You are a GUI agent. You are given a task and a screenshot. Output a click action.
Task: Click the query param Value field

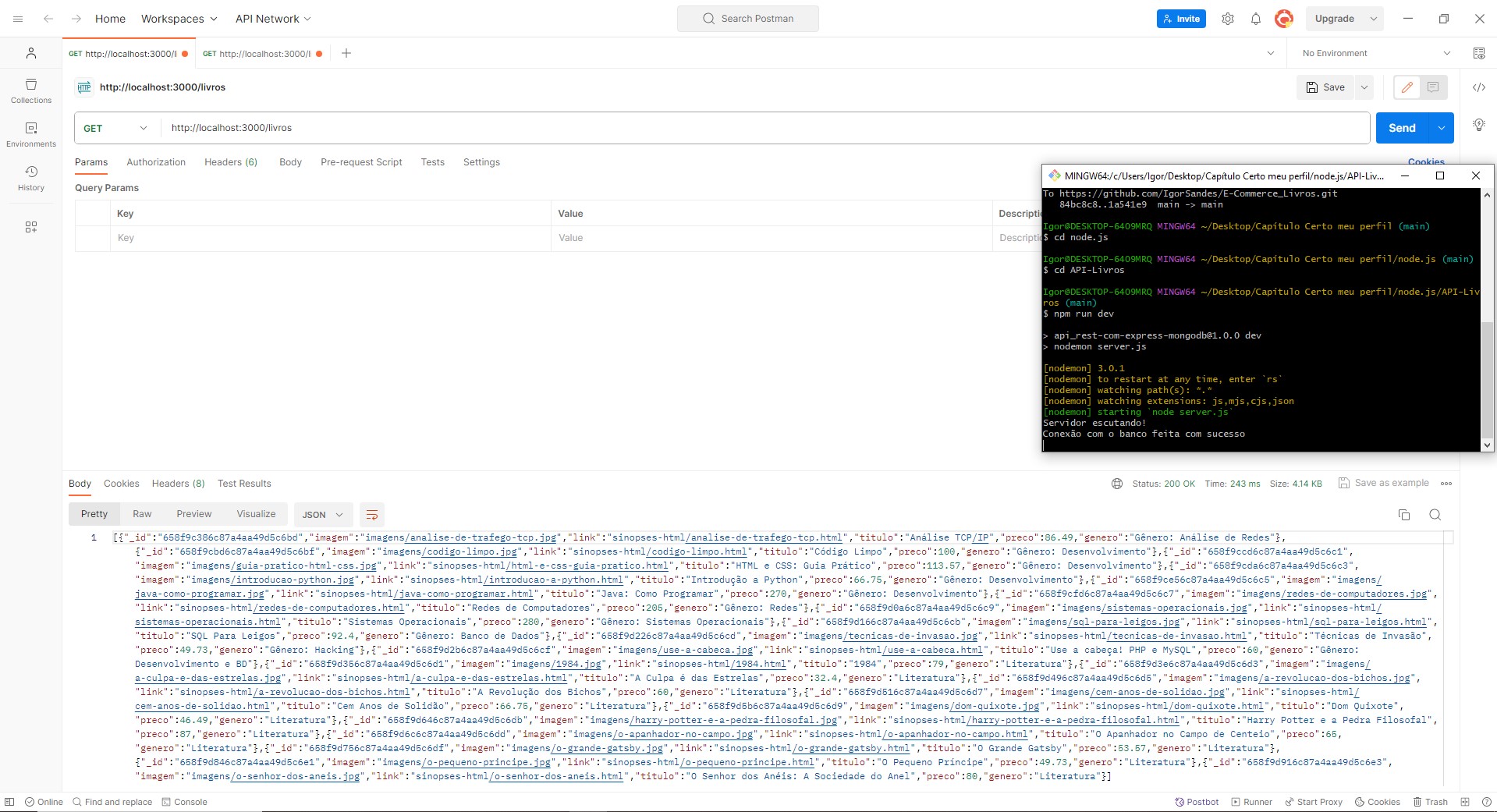coord(772,238)
